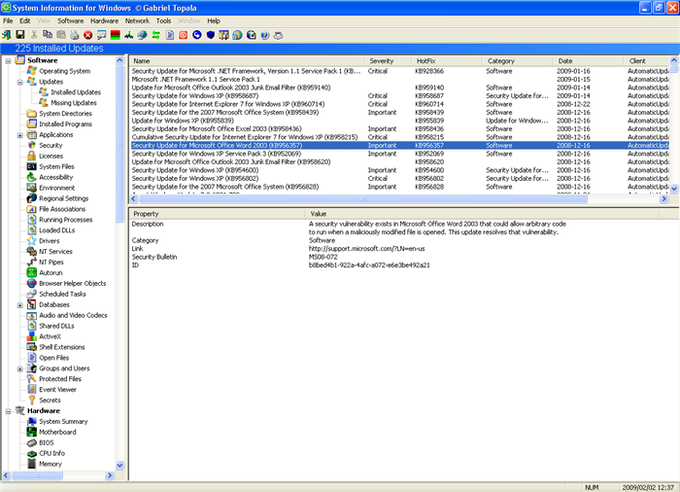Click the Copy toolbar icon

(x=48, y=35)
